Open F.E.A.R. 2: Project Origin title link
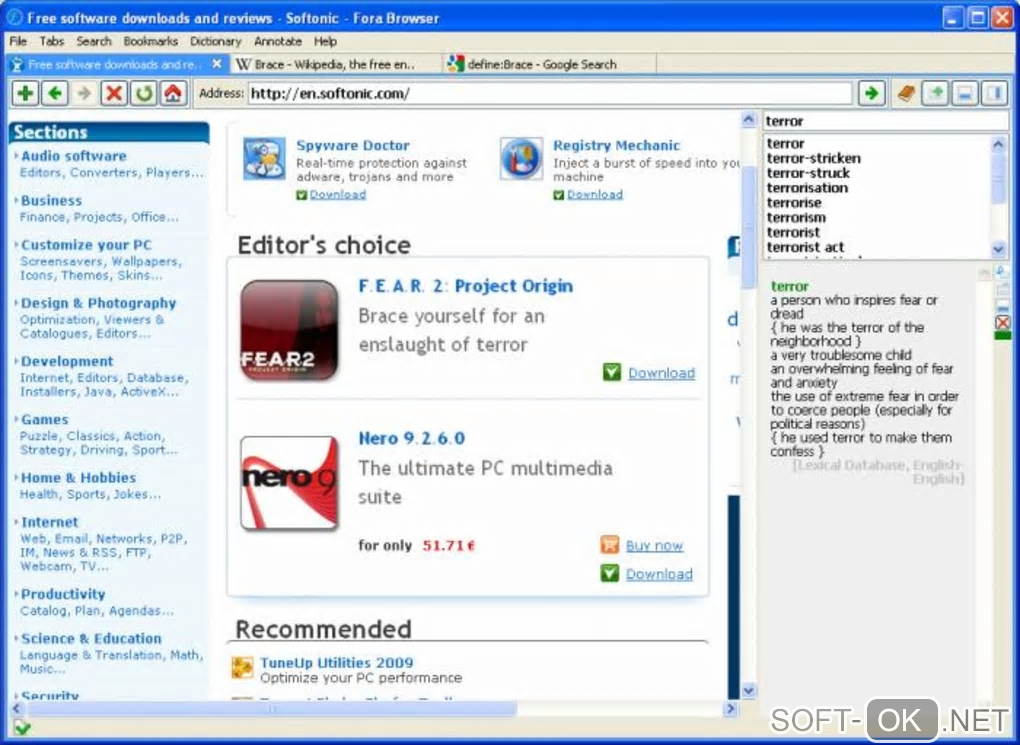Viewport: 1020px width, 745px height. click(466, 286)
